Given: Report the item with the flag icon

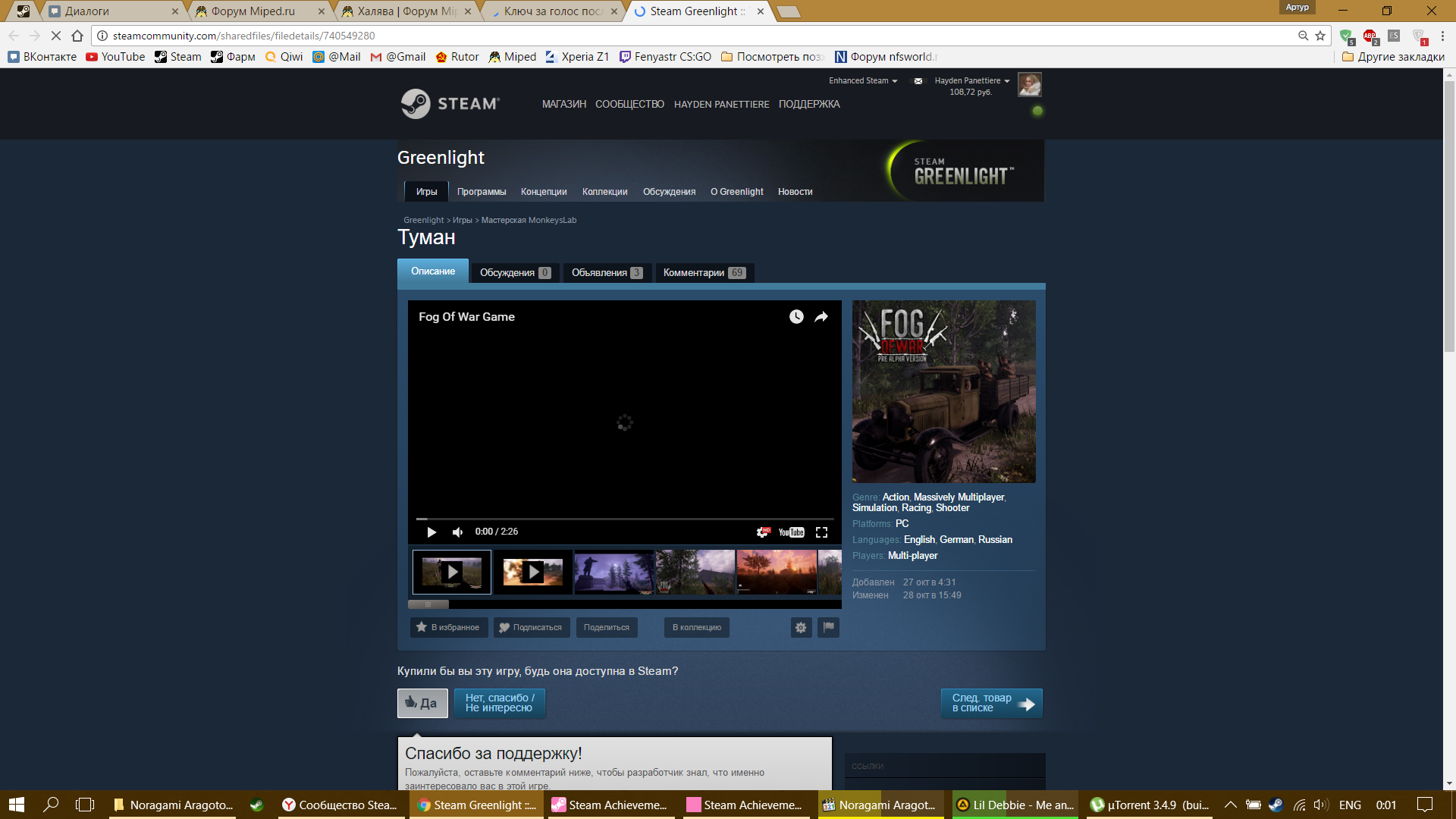Looking at the screenshot, I should [829, 628].
